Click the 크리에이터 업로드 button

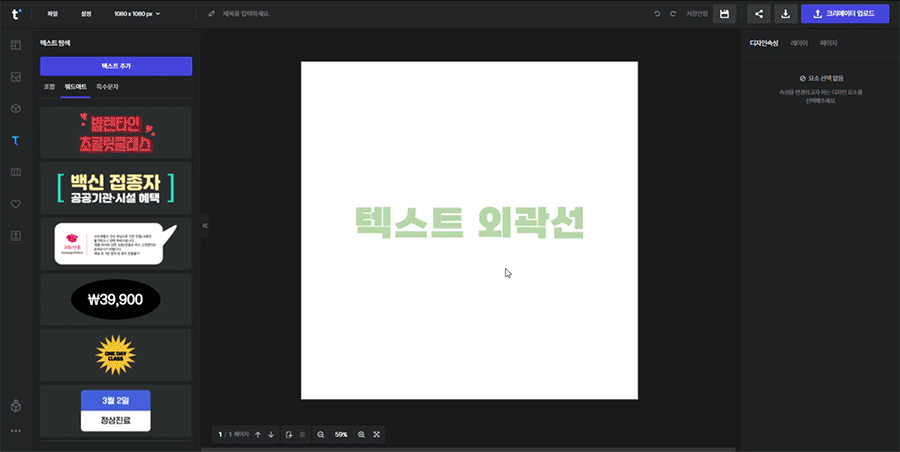click(845, 14)
